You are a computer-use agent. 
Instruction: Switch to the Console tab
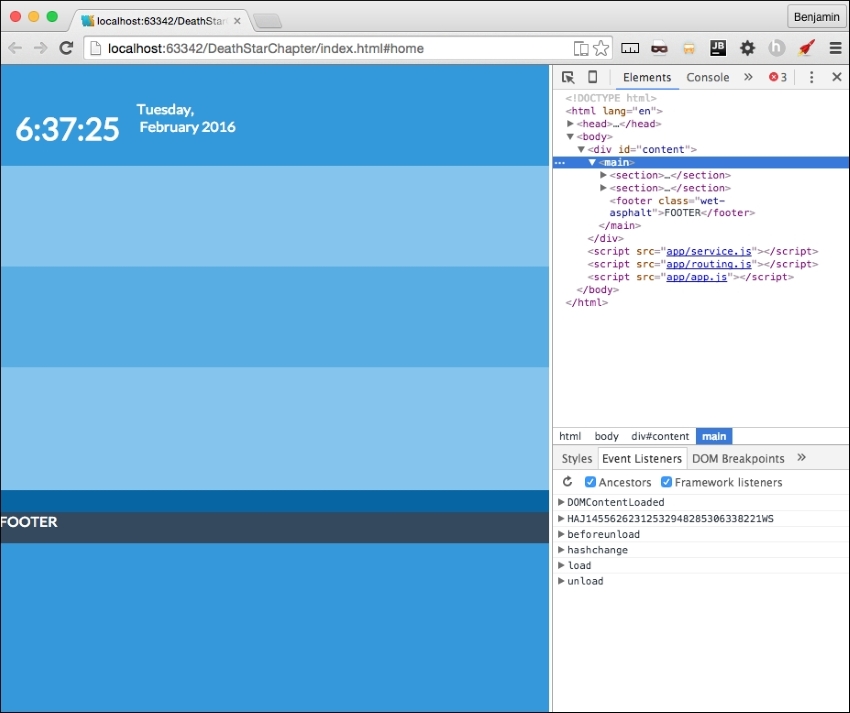[708, 77]
